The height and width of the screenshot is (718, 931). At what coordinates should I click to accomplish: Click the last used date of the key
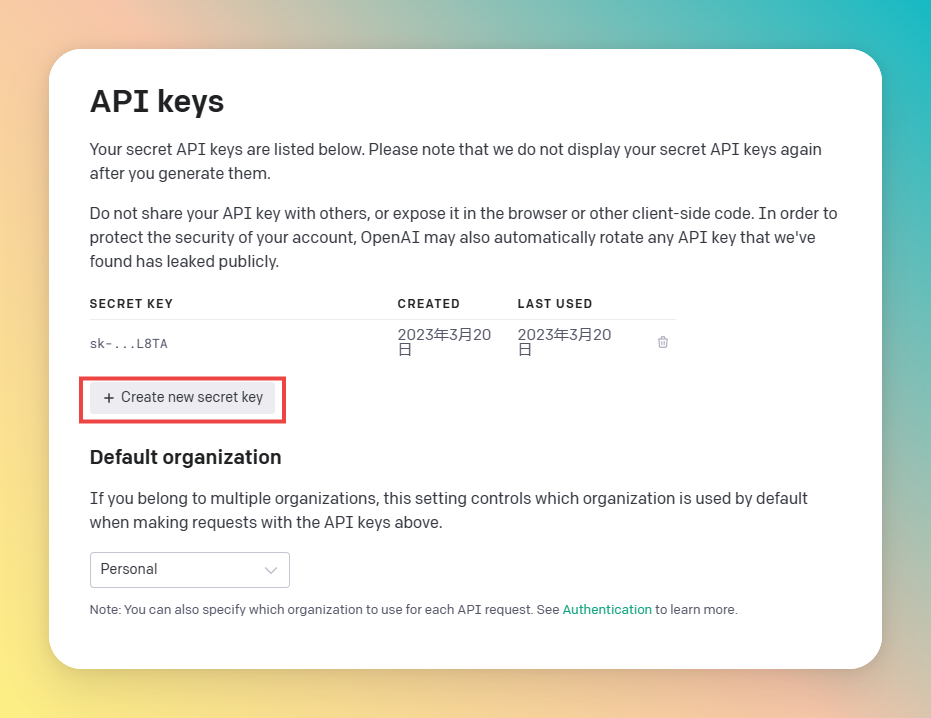pyautogui.click(x=564, y=342)
